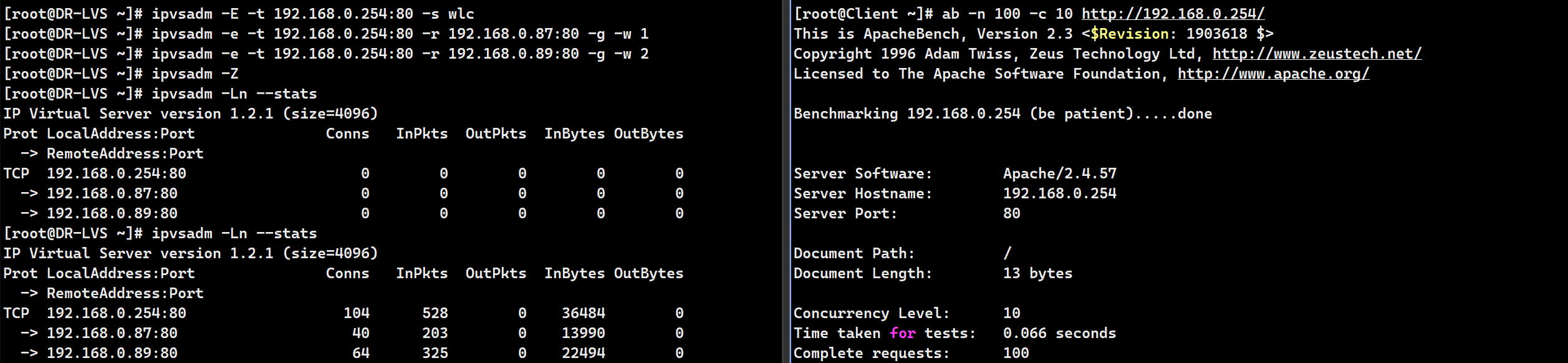Viewport: 1568px width, 363px height.
Task: Click the 'Benchmarking 192.168.0.254 (be patient).....done' line
Action: [1003, 114]
